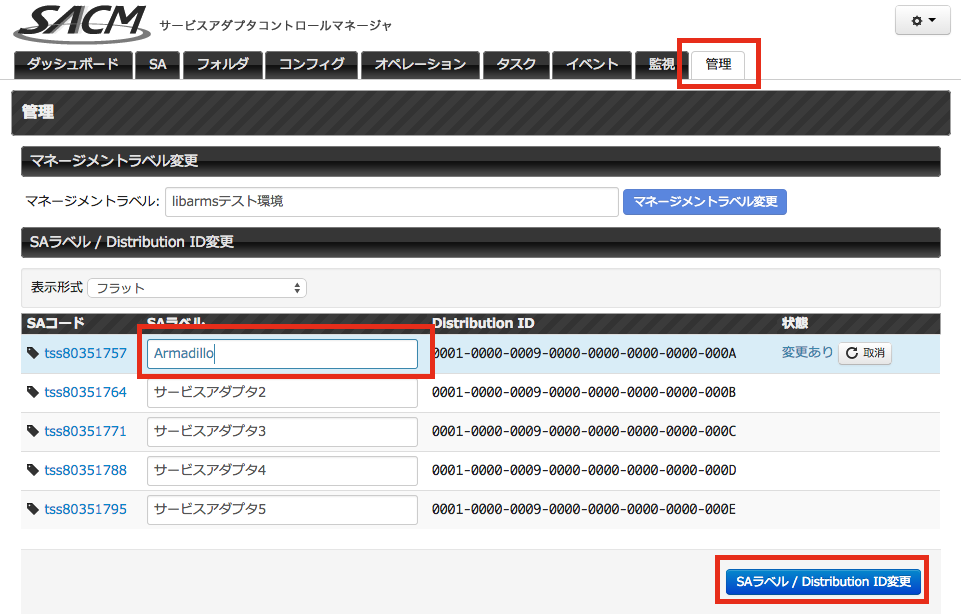The image size is (961, 614).
Task: Click the SACM logo
Action: [x=82, y=24]
